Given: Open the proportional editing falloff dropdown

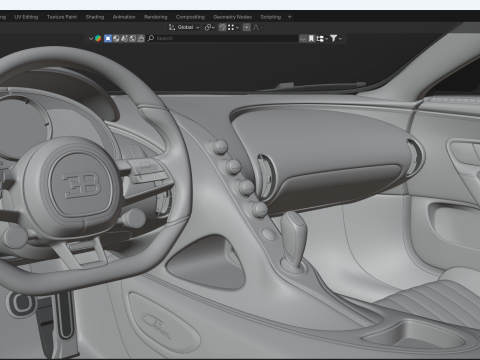Looking at the screenshot, I should pyautogui.click(x=257, y=27).
